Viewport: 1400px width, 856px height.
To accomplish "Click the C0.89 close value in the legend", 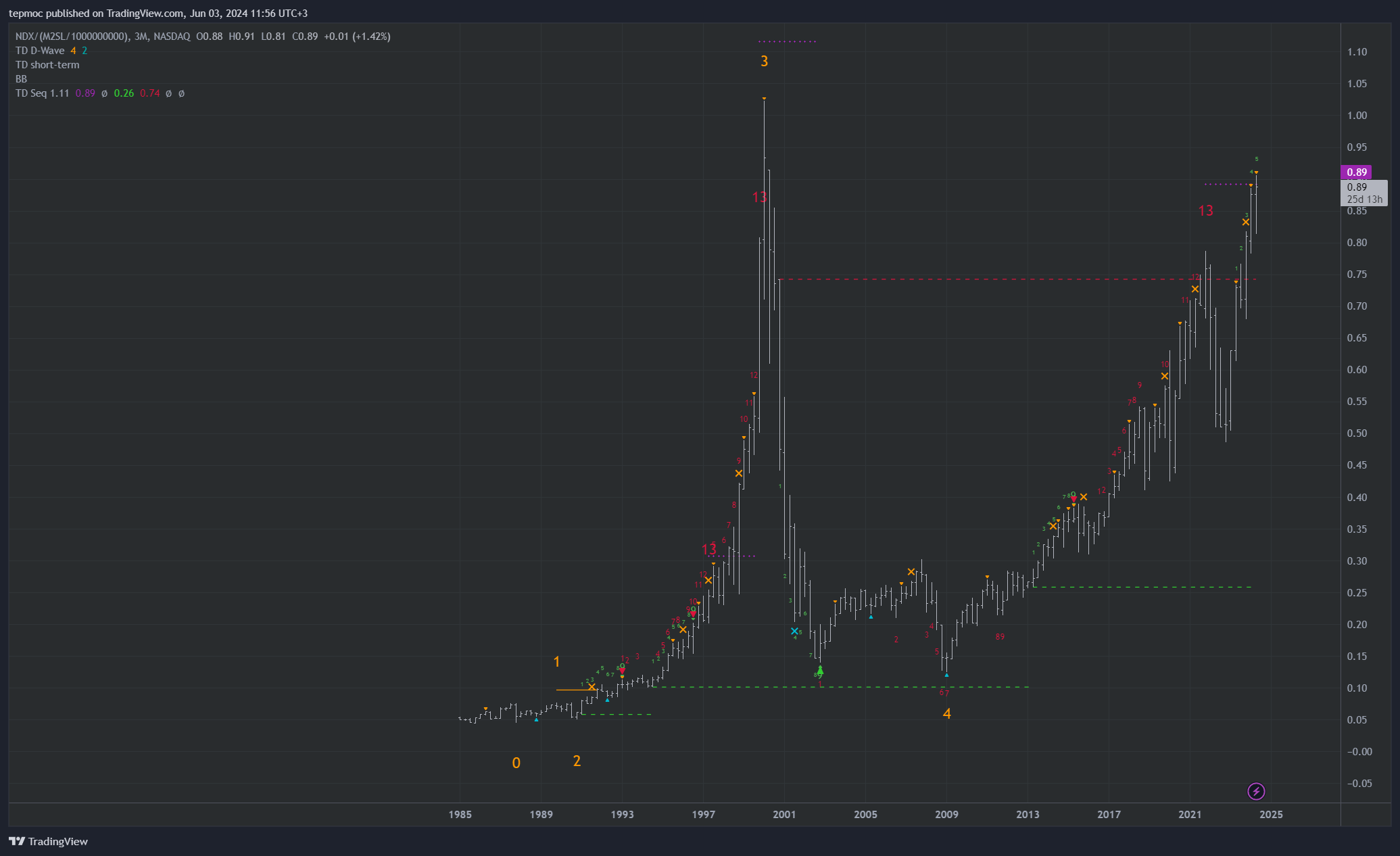I will click(x=305, y=37).
